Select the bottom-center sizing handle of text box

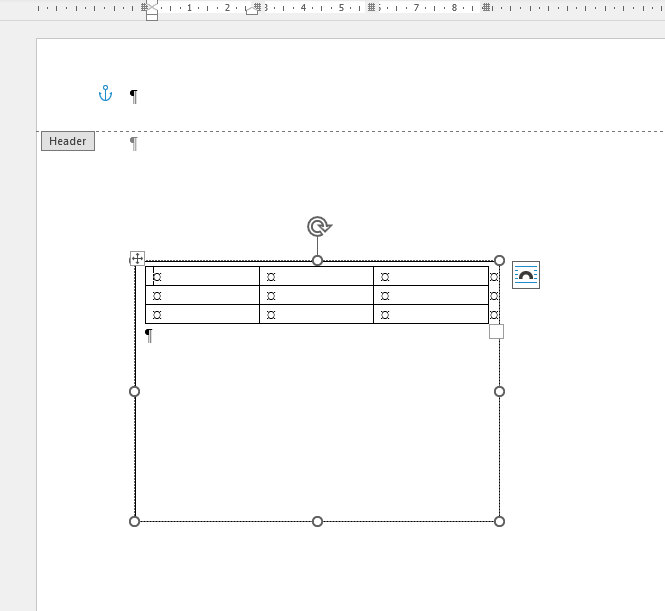point(317,522)
